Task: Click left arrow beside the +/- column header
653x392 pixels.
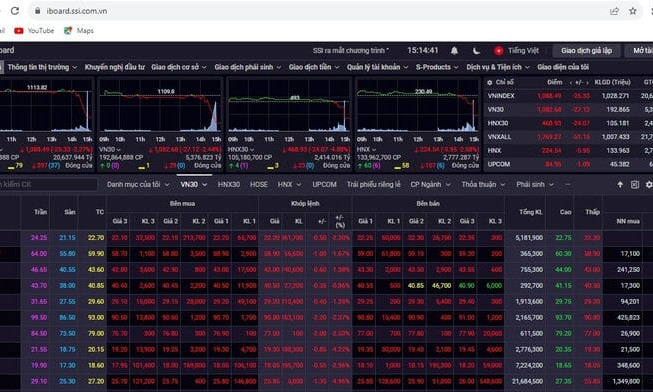Action: pos(571,82)
